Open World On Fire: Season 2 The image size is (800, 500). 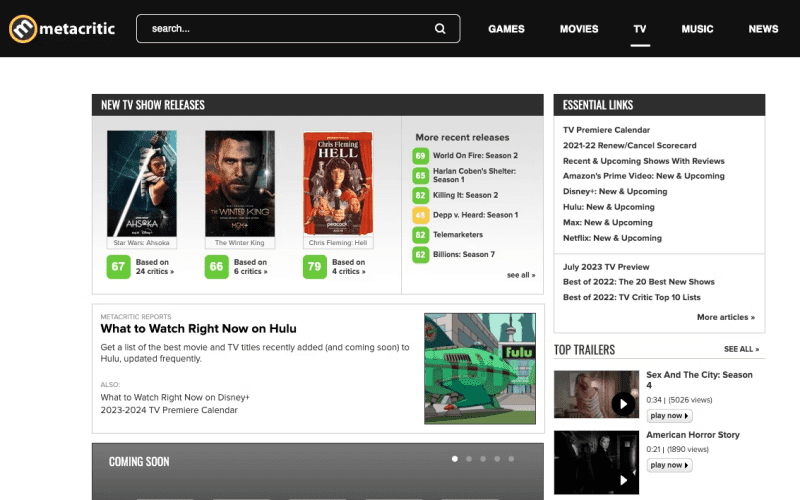coord(476,156)
